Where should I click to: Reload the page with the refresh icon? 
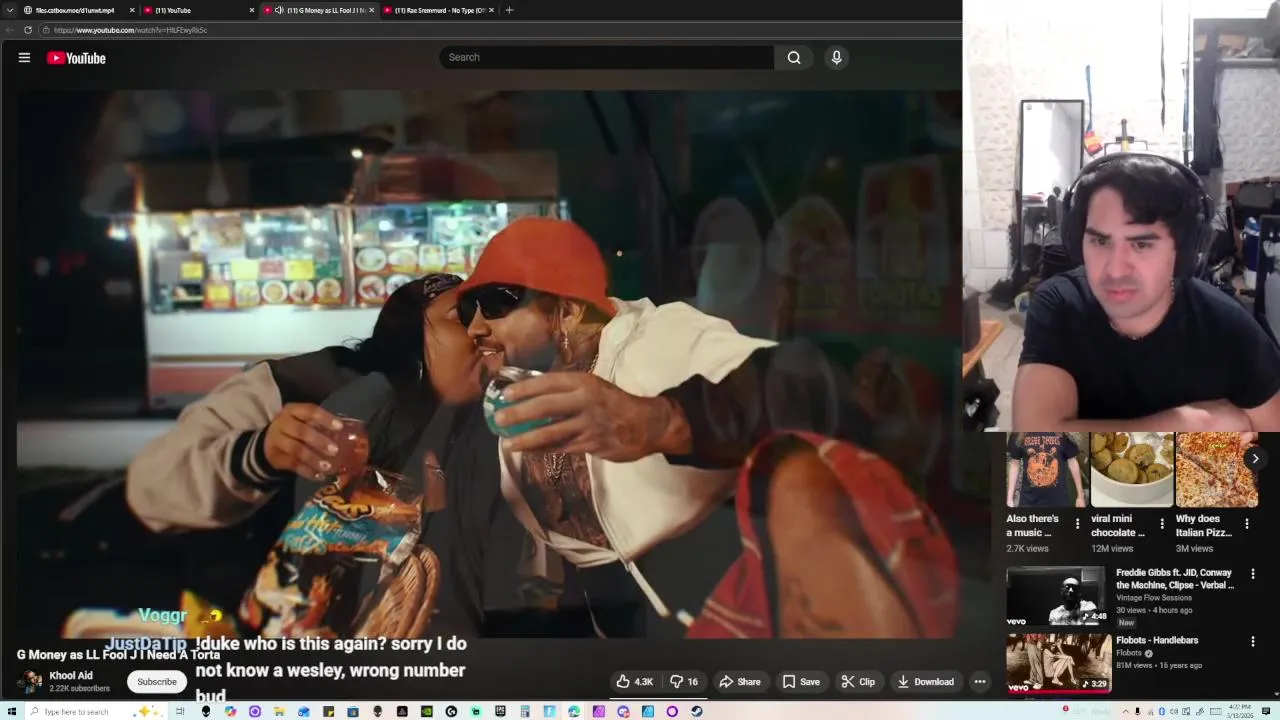(x=28, y=30)
